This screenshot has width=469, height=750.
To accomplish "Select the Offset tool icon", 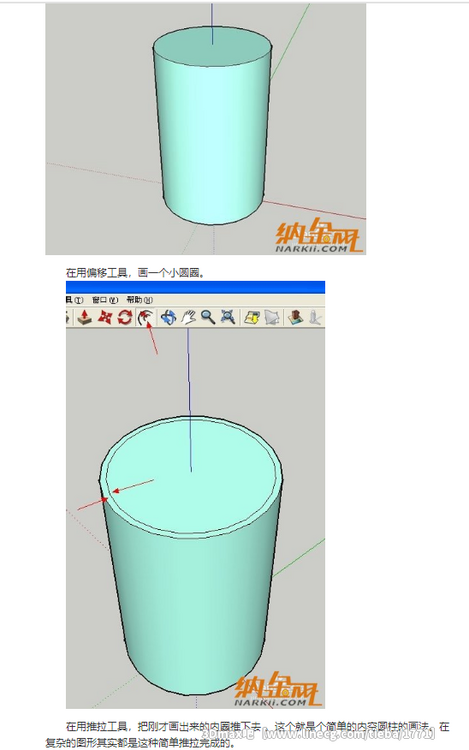I will [x=145, y=317].
